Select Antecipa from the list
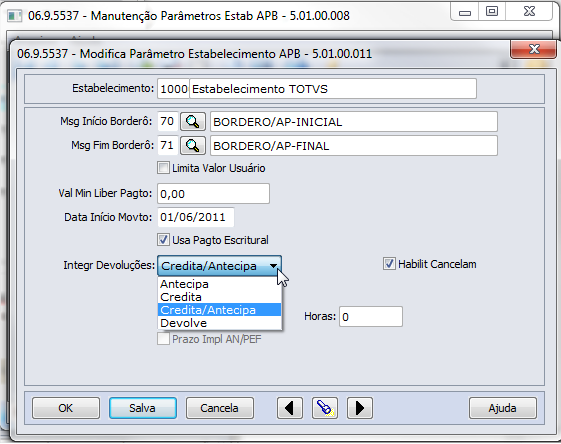 coord(219,284)
